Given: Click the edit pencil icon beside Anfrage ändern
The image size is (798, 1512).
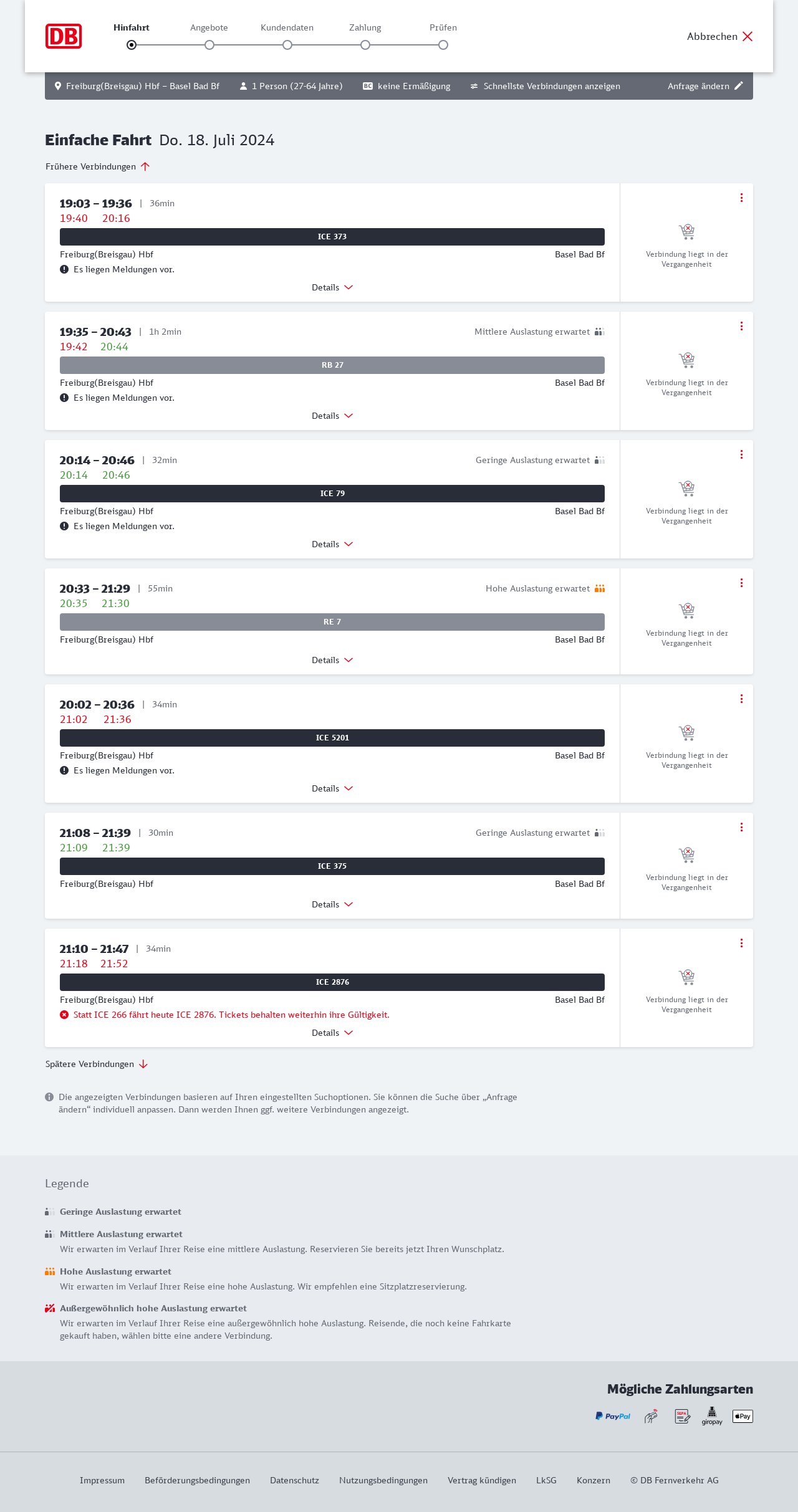Looking at the screenshot, I should tap(739, 86).
